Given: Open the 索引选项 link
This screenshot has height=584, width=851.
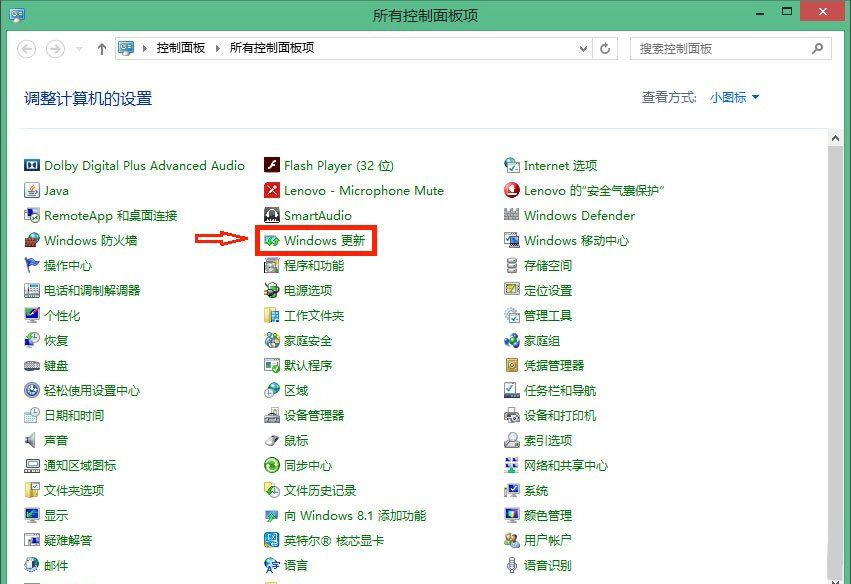Looking at the screenshot, I should (x=548, y=440).
